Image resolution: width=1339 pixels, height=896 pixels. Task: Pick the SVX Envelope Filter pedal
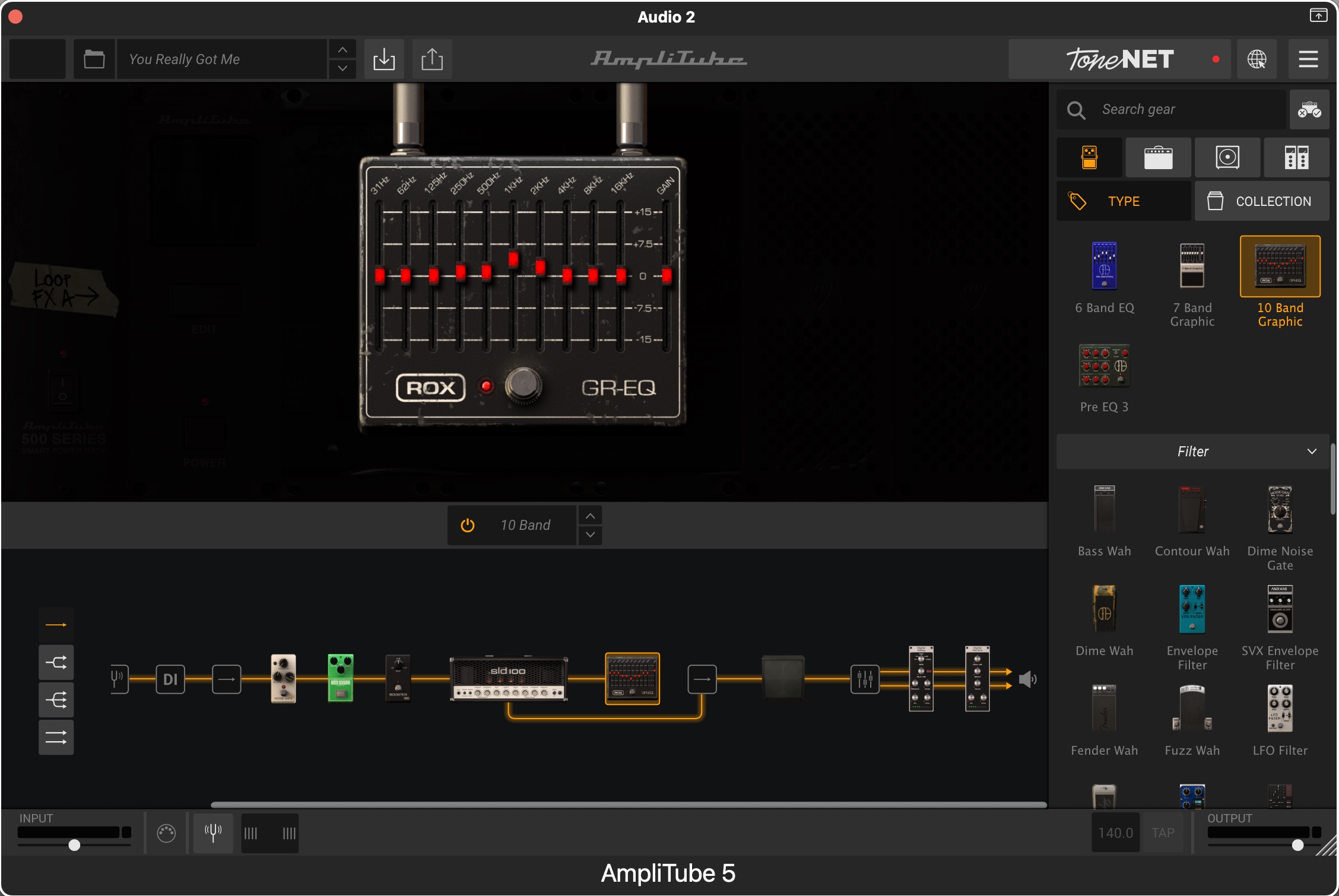coord(1280,628)
